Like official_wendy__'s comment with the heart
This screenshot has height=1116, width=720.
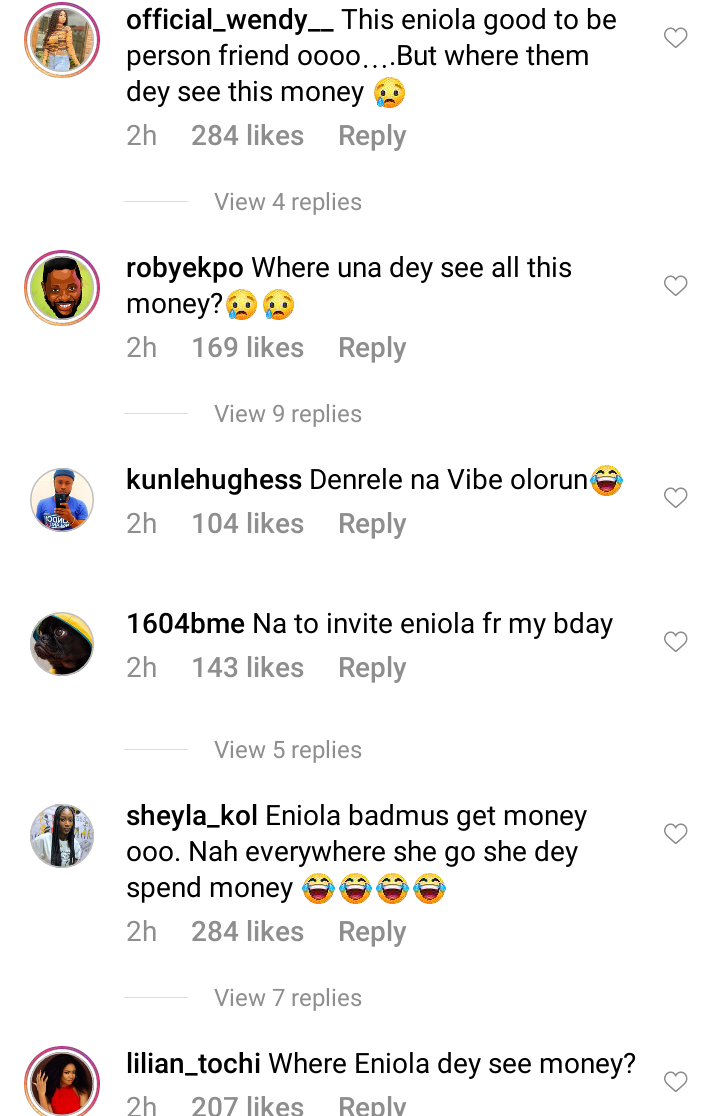(676, 38)
